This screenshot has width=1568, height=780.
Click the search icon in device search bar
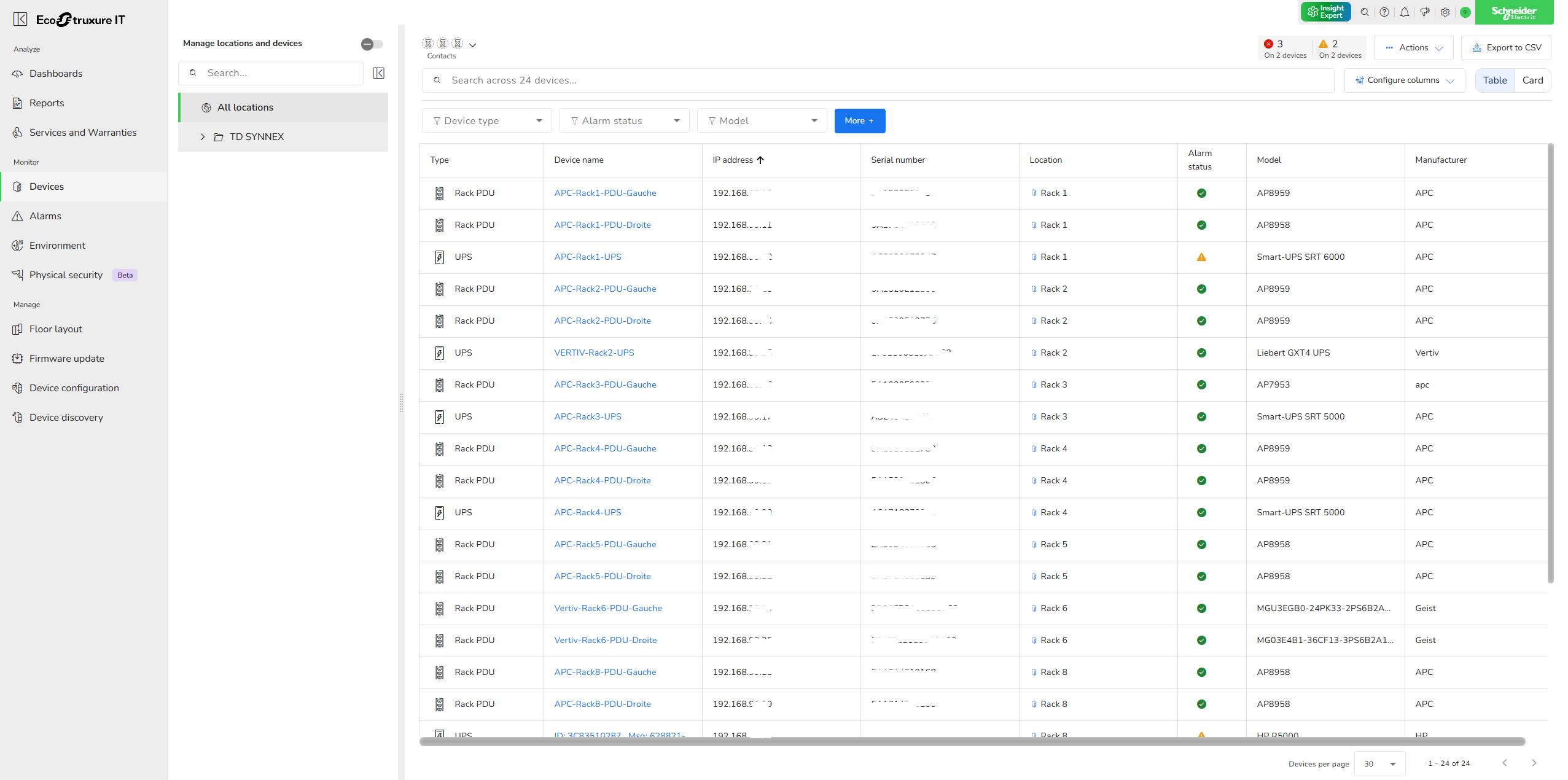point(437,80)
